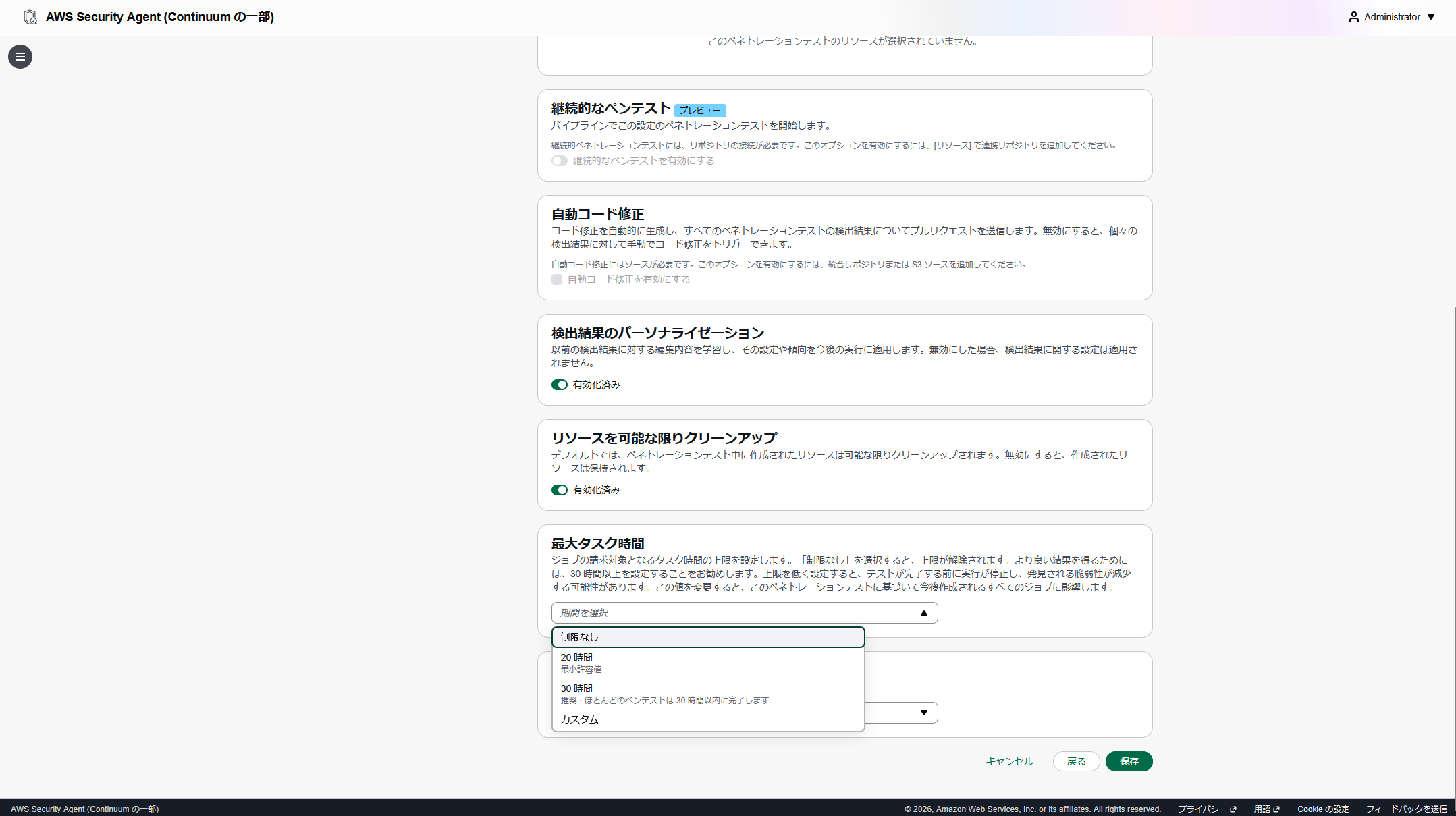Click the プレビュー badge

pyautogui.click(x=700, y=110)
